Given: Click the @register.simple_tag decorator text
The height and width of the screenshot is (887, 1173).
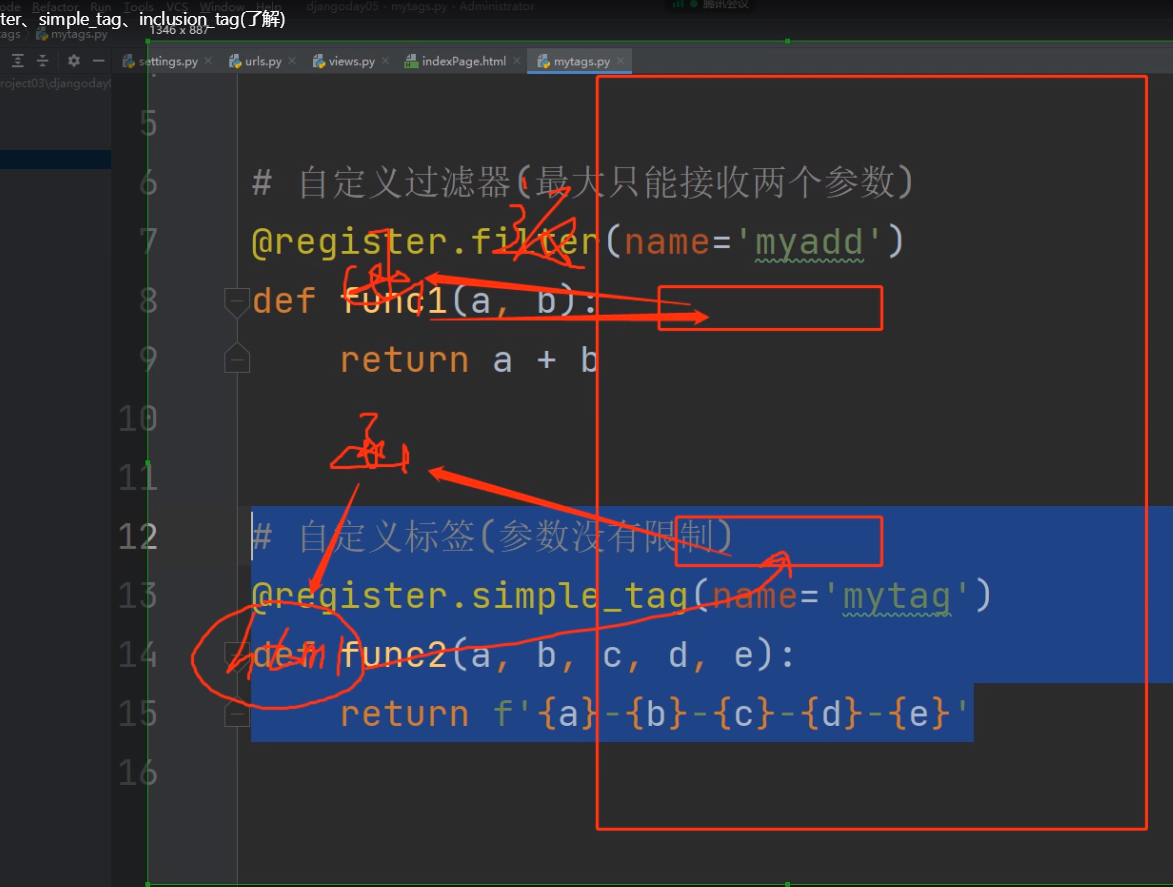Looking at the screenshot, I should tap(470, 596).
